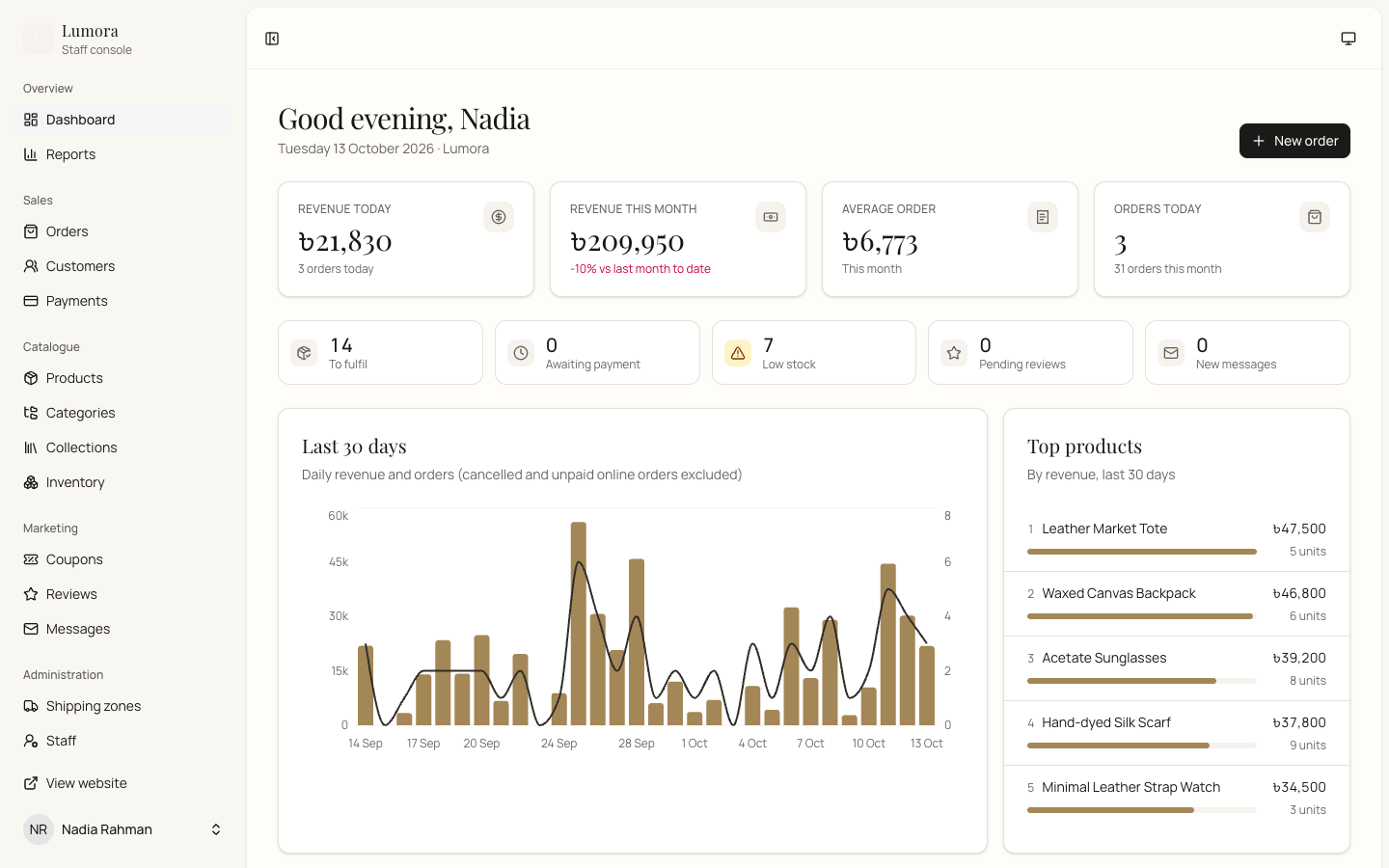The height and width of the screenshot is (868, 1389).
Task: Click the package icon beside To fulfil
Action: pos(304,353)
